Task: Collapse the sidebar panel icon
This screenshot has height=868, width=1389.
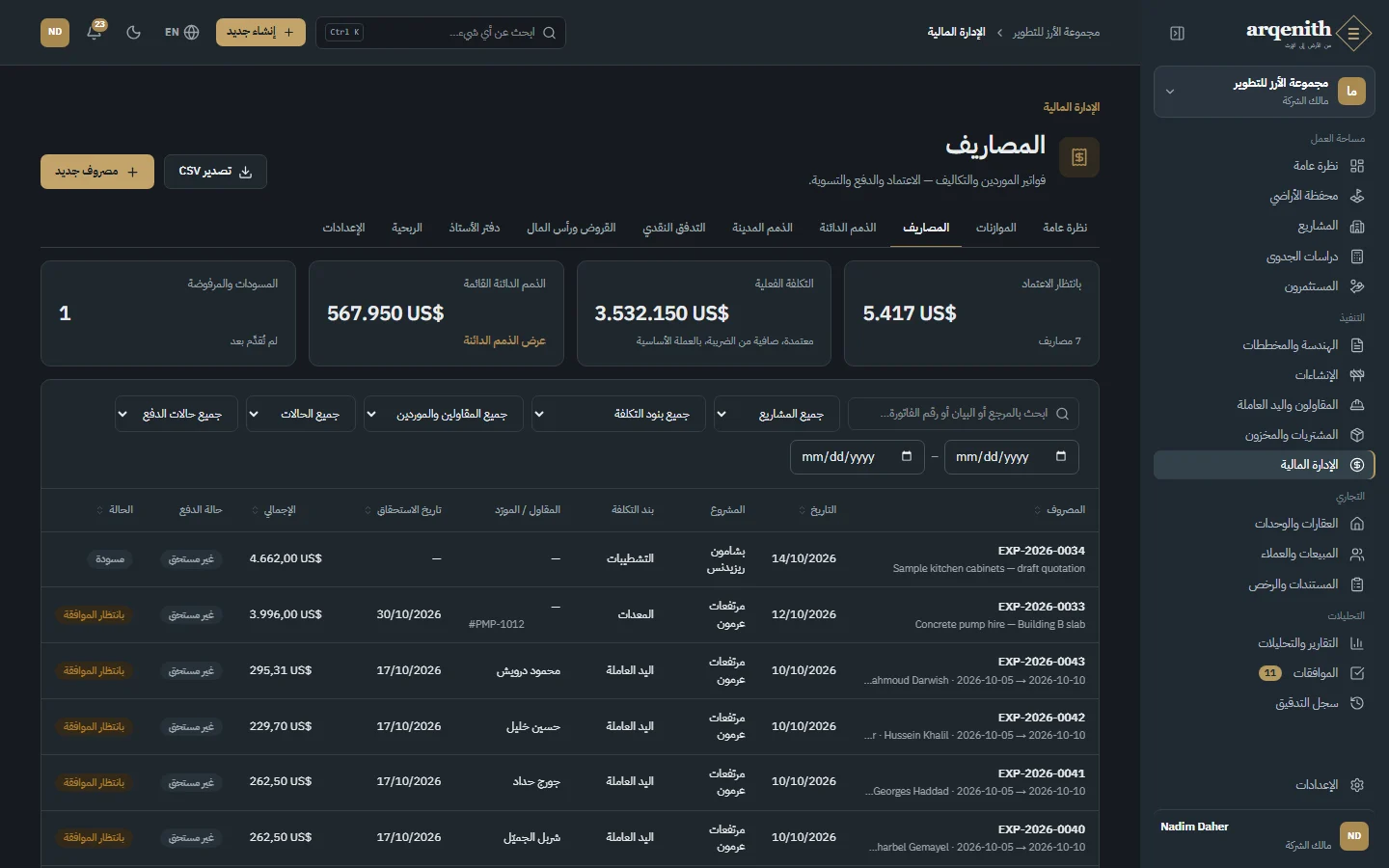Action: click(x=1177, y=33)
